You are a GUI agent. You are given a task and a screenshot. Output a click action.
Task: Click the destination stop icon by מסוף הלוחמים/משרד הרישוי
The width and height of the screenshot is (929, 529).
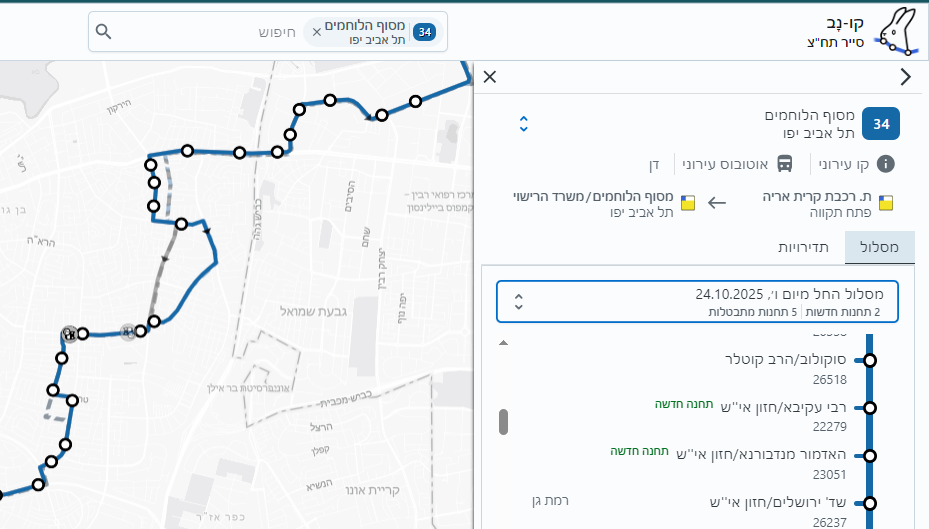coord(687,203)
